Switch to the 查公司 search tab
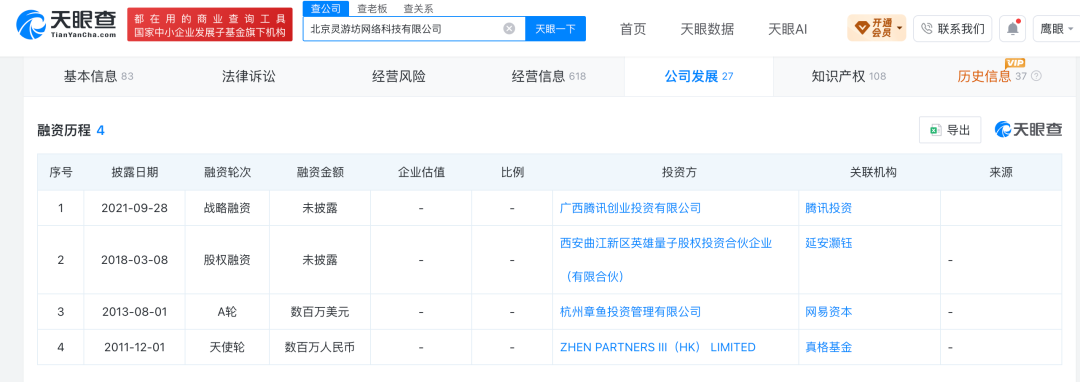This screenshot has height=382, width=1080. pyautogui.click(x=326, y=8)
